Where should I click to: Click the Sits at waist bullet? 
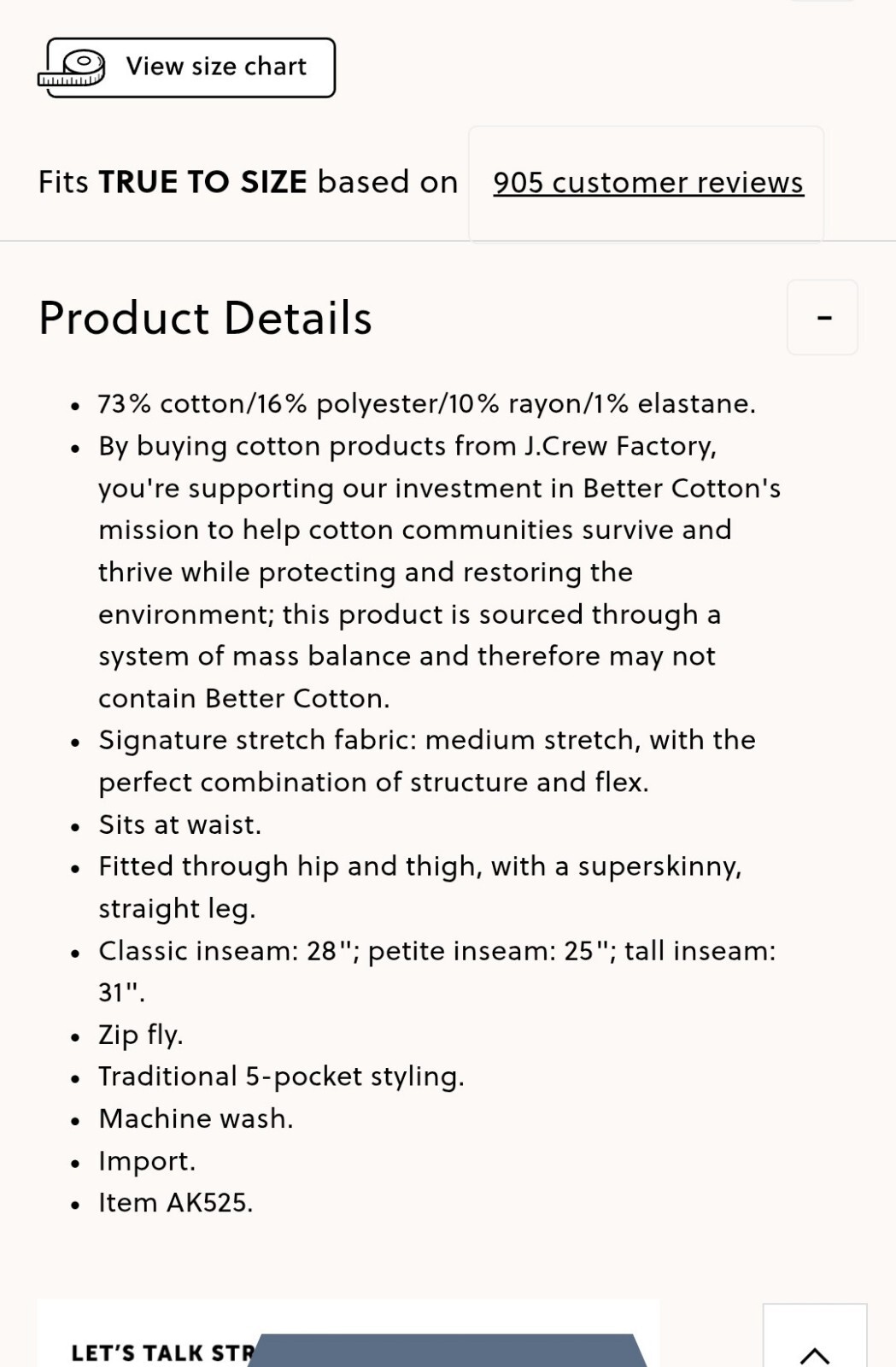(x=180, y=825)
